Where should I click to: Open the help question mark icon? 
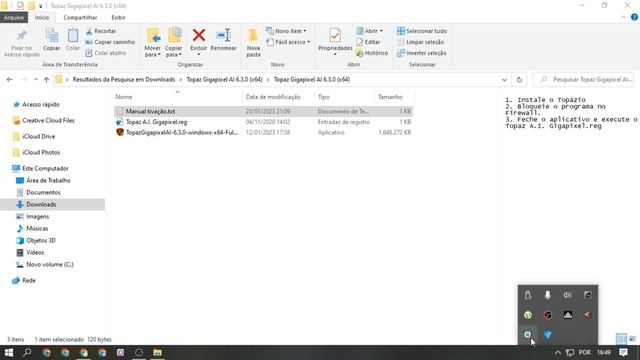click(x=634, y=17)
